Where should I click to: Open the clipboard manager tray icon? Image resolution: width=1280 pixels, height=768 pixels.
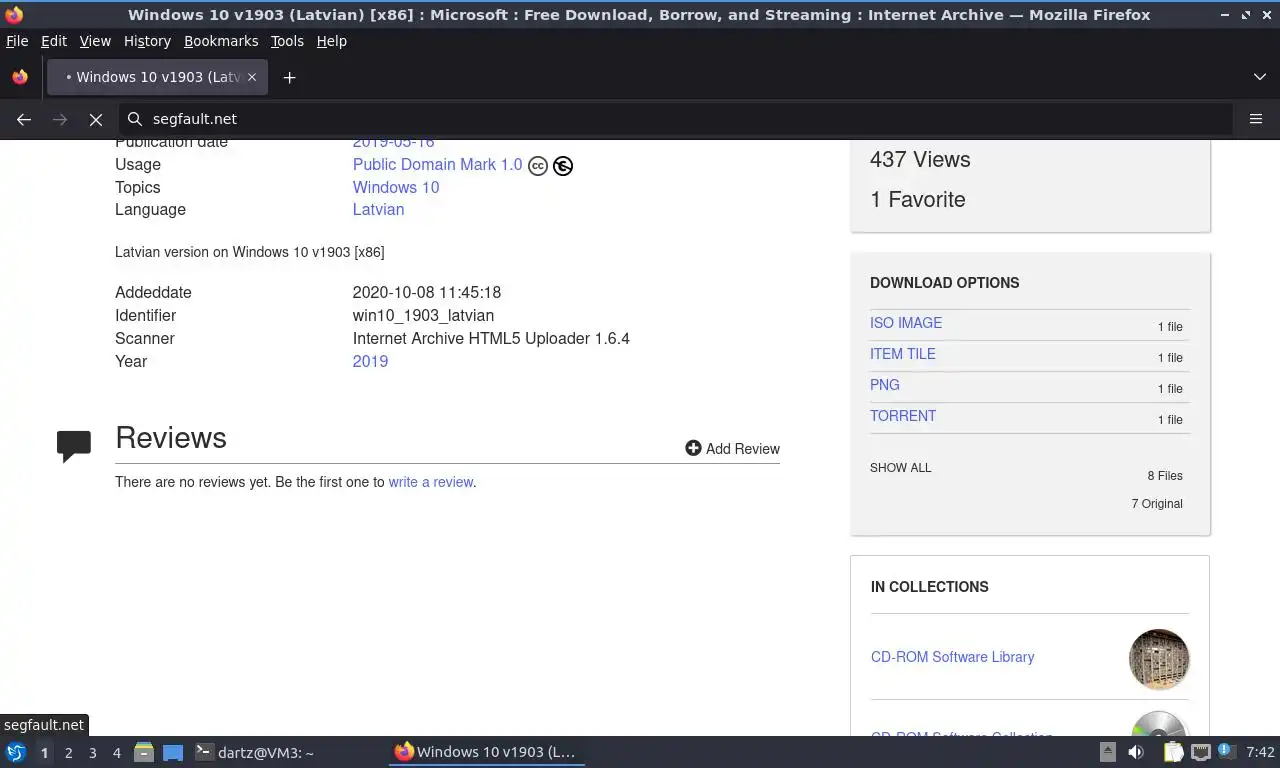coord(1173,752)
